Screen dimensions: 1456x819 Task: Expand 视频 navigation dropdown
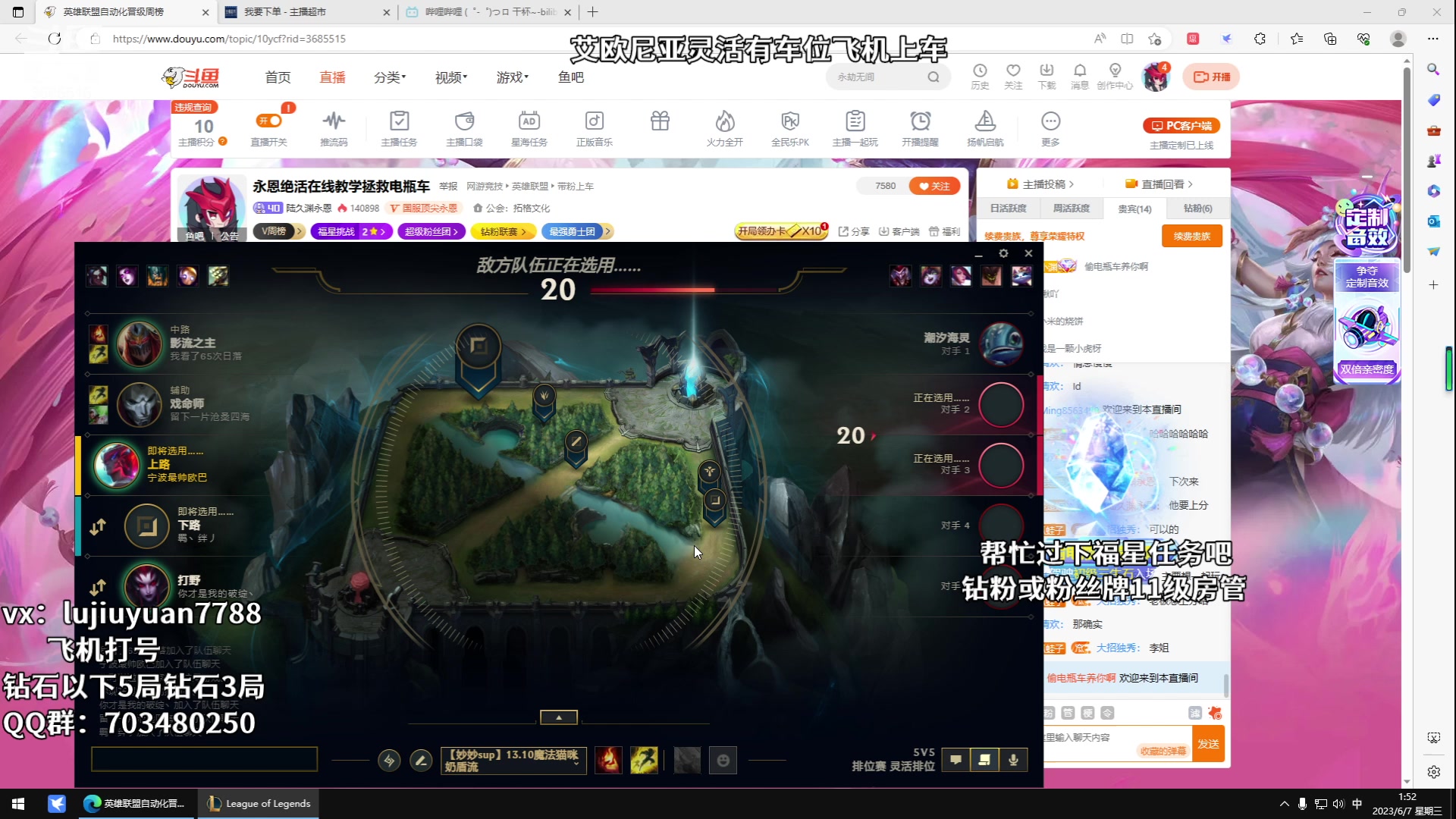click(451, 77)
